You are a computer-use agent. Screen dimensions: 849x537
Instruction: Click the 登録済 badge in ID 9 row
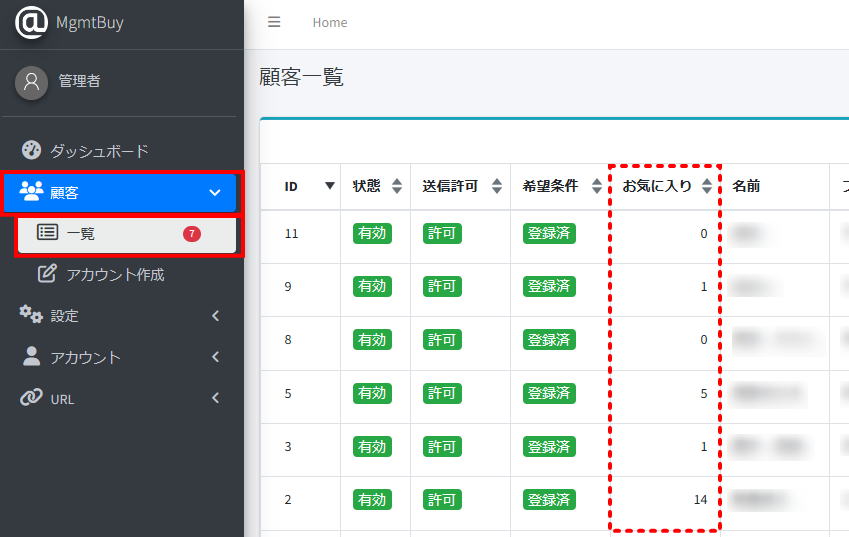click(x=549, y=286)
